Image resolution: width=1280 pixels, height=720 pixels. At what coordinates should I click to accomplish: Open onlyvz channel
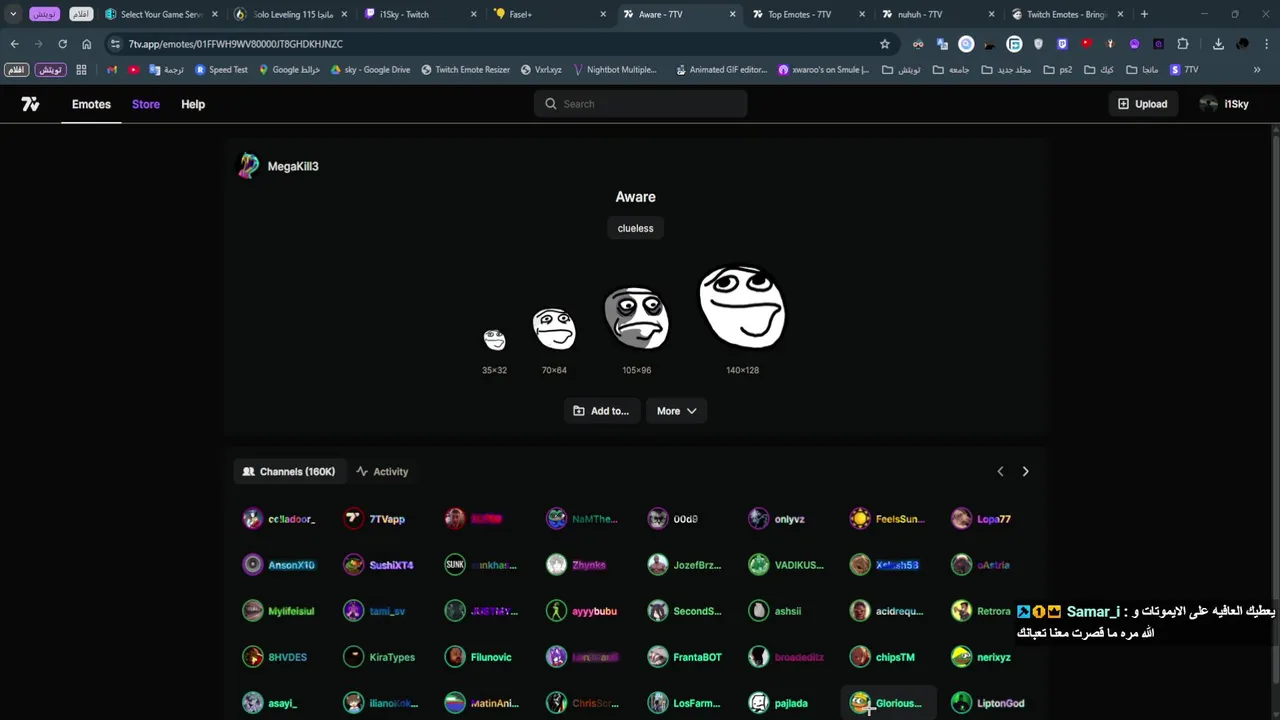tap(777, 519)
